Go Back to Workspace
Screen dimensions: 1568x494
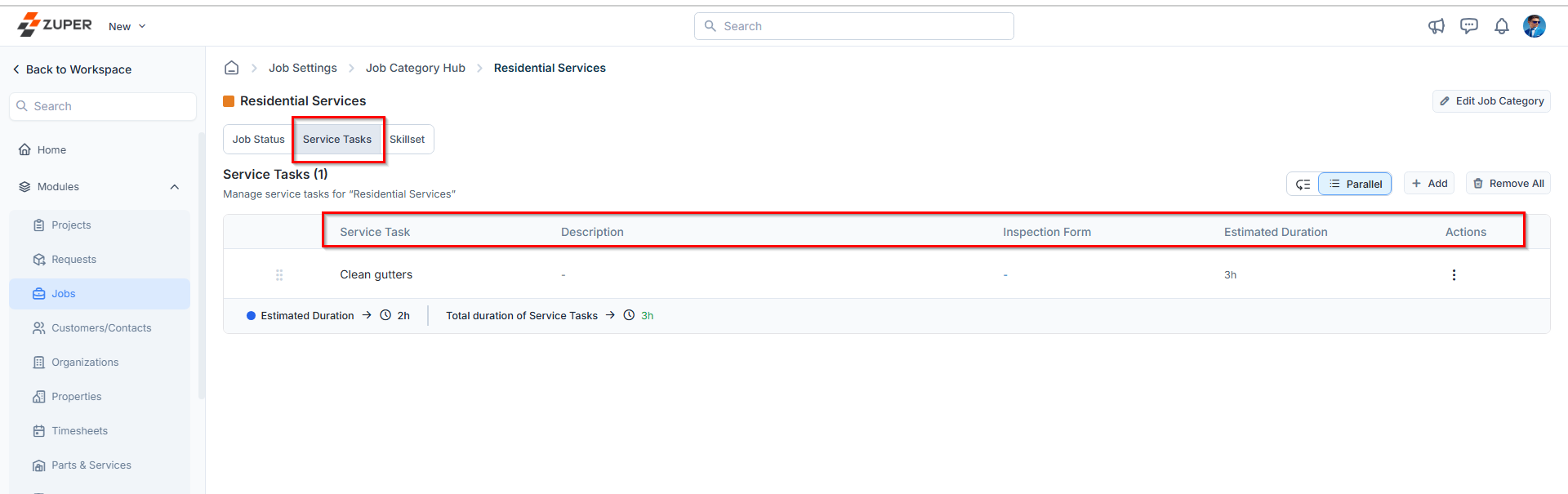72,69
